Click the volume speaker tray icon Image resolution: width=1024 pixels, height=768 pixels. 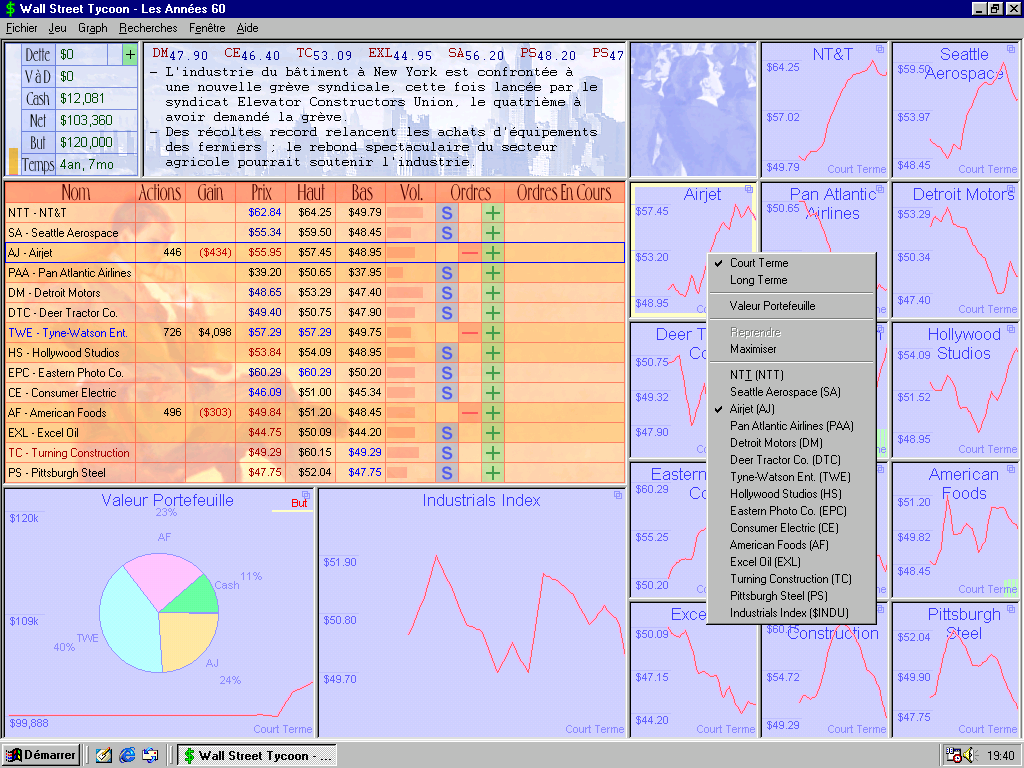point(968,756)
